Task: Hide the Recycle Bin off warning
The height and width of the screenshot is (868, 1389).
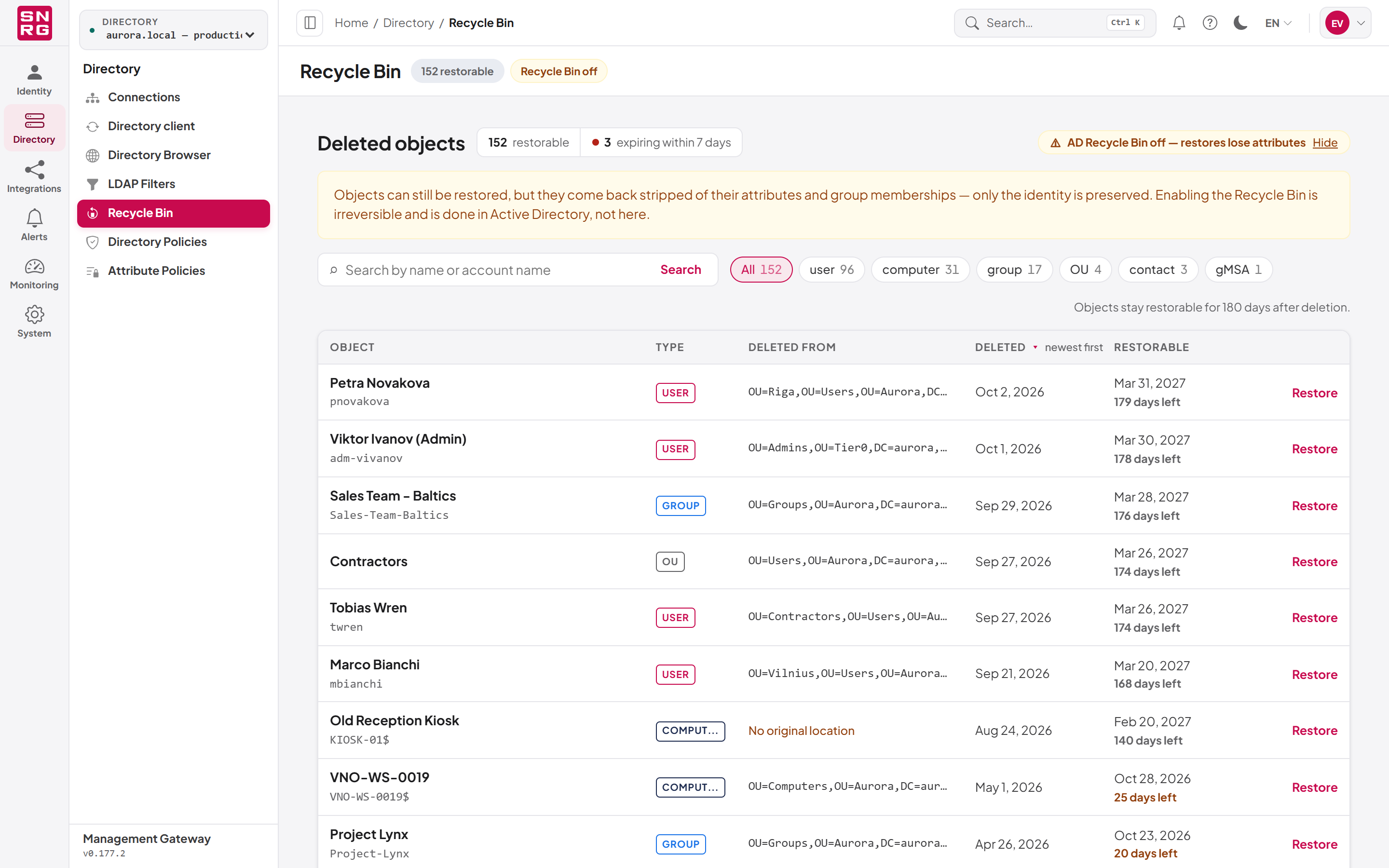Action: (1325, 143)
